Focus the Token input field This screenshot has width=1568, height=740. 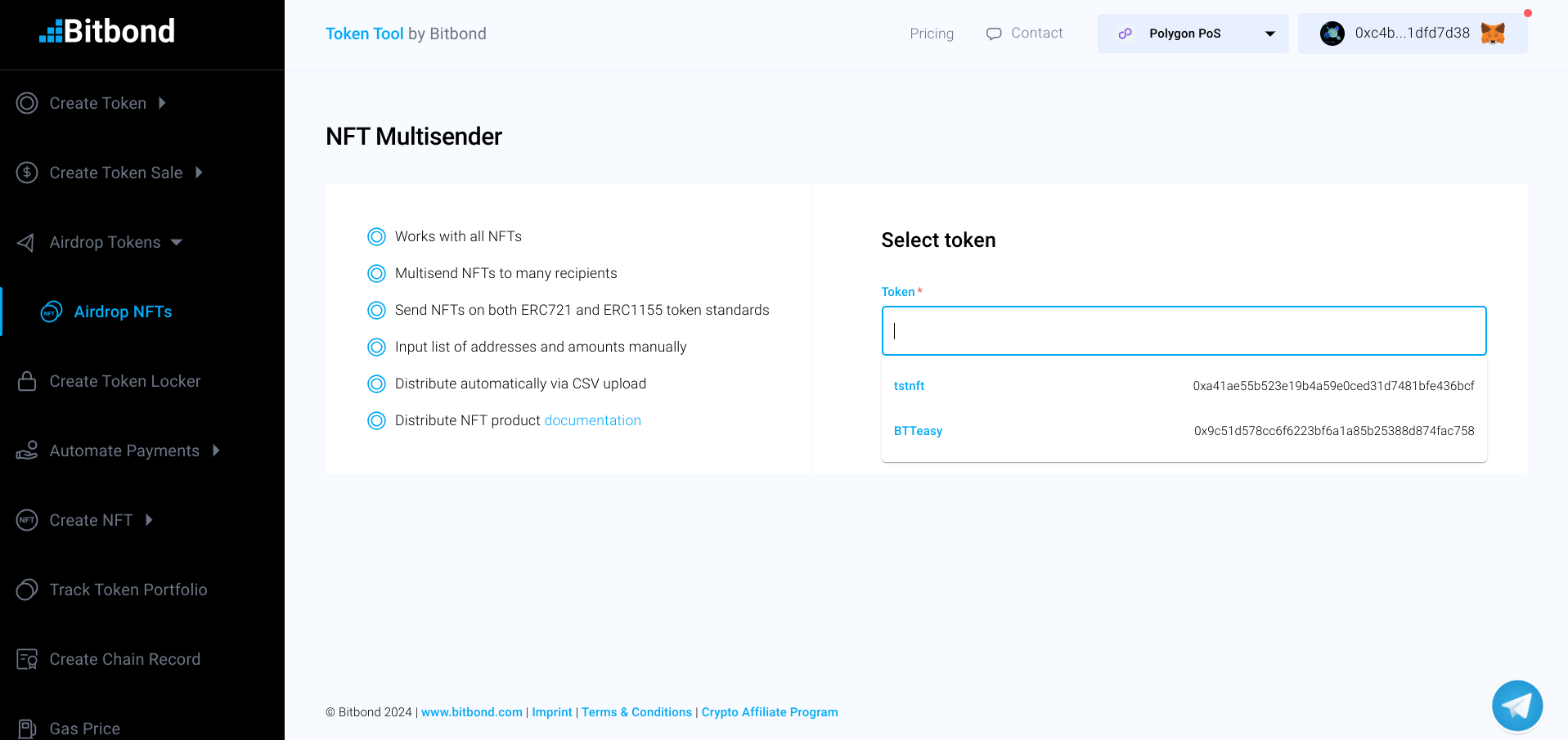tap(1184, 331)
